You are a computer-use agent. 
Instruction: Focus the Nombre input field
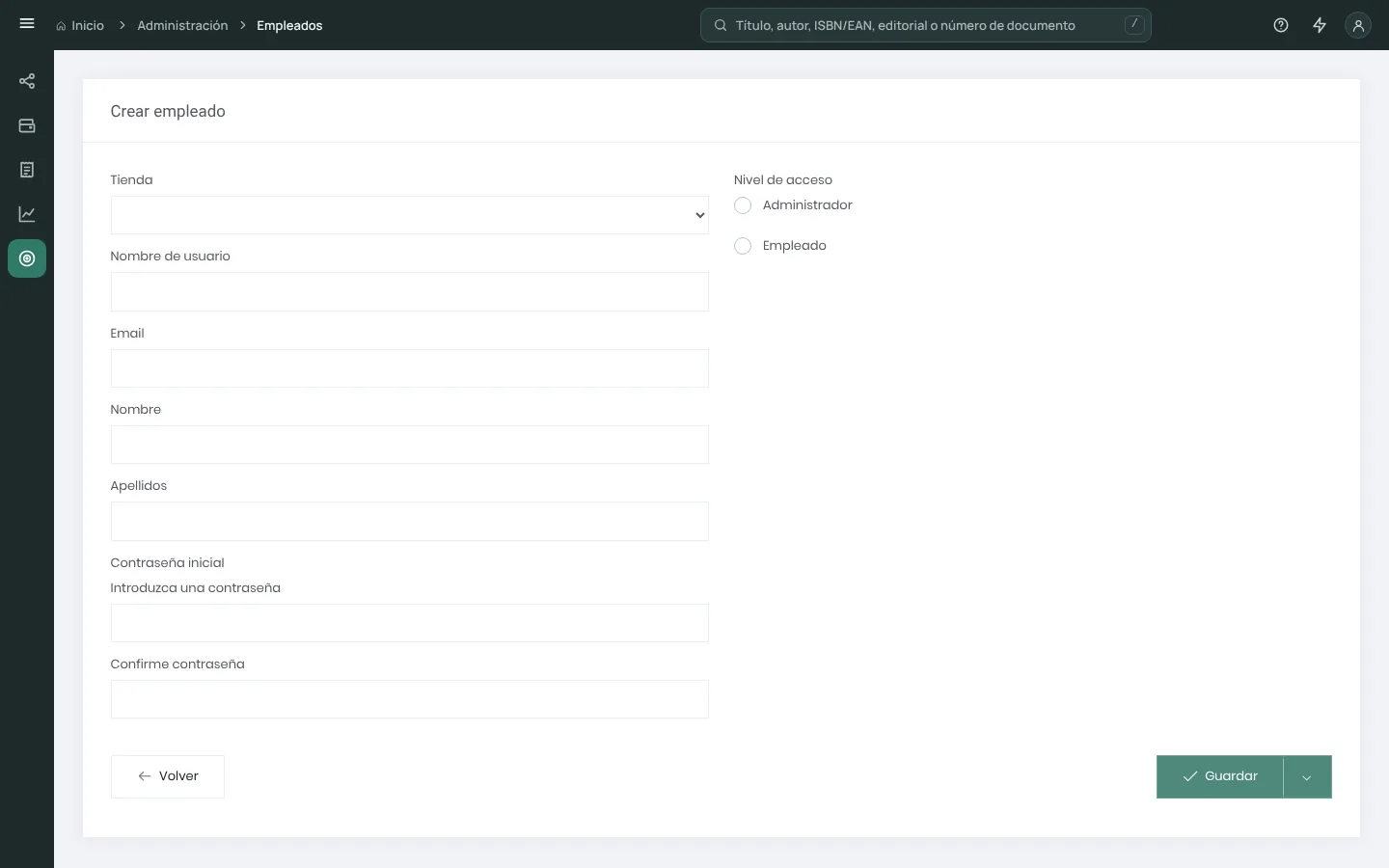click(x=410, y=445)
